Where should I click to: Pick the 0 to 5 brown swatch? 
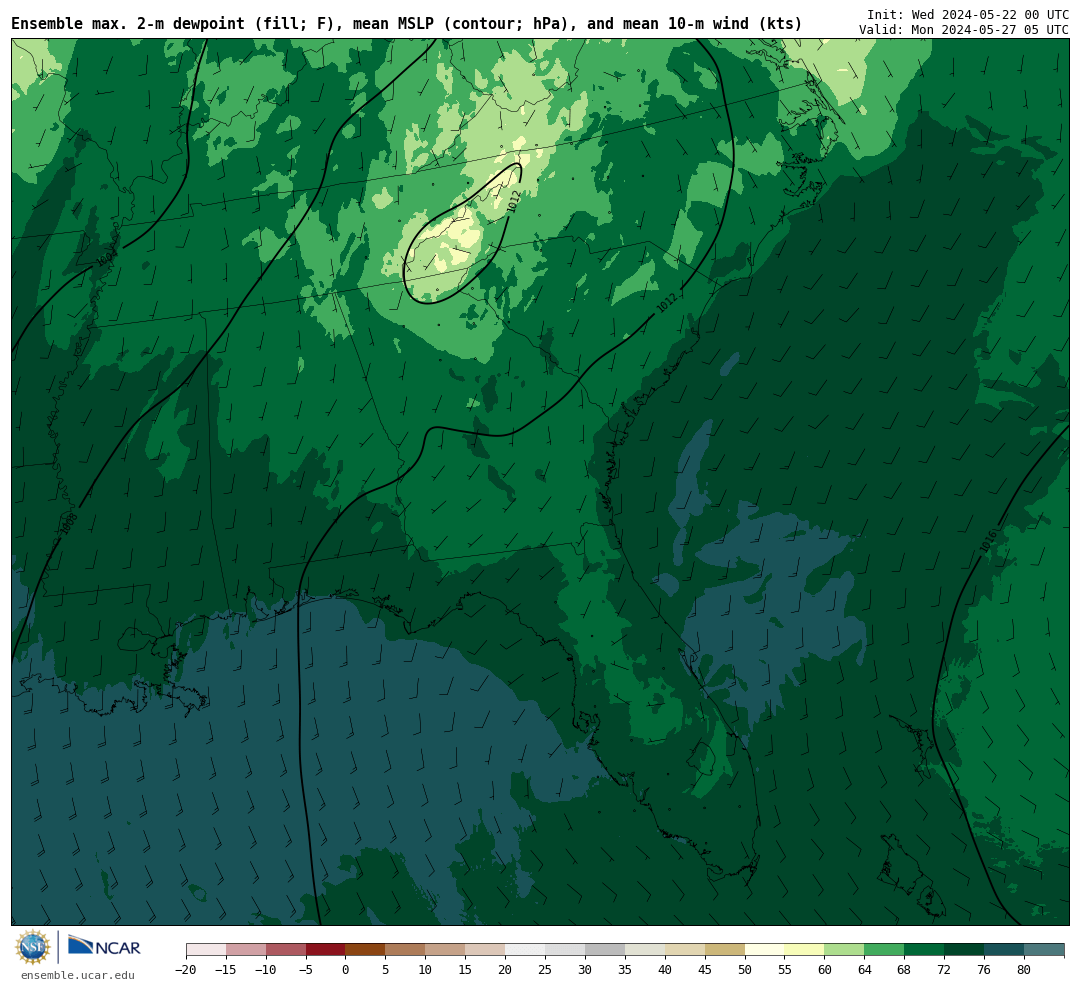[365, 950]
